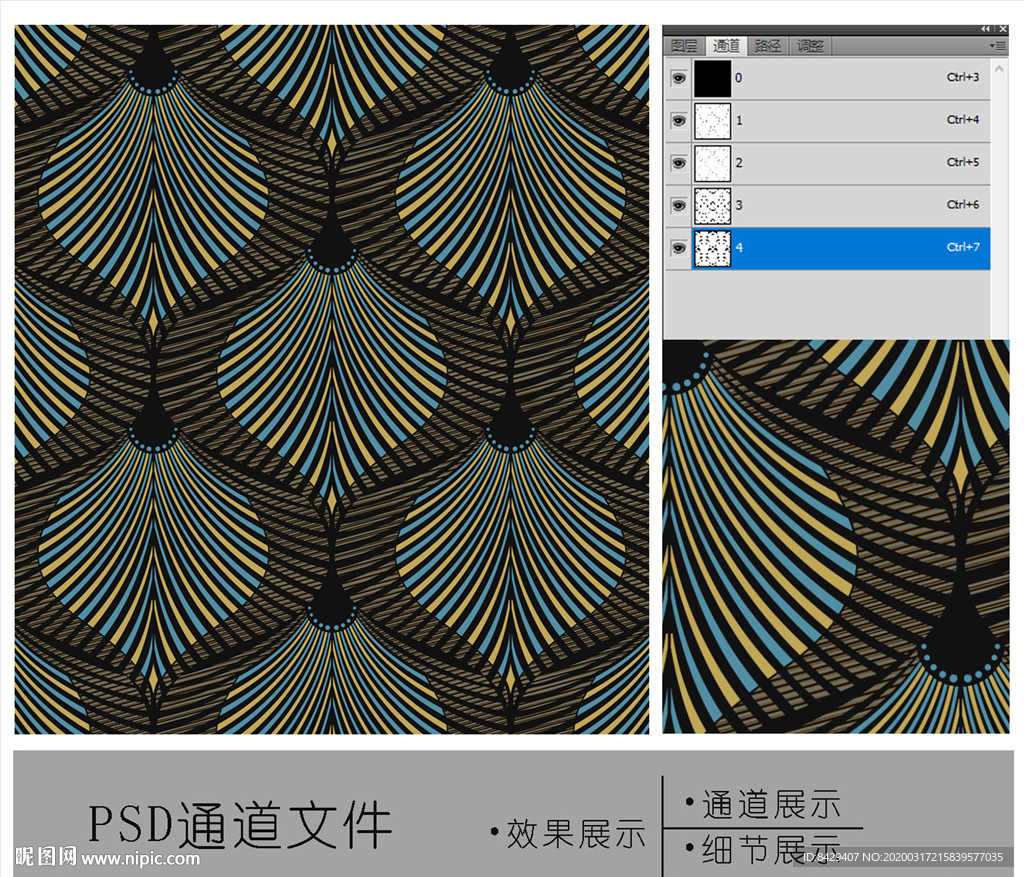Select the 通道 tab
Viewport: 1024px width, 877px height.
coord(726,46)
